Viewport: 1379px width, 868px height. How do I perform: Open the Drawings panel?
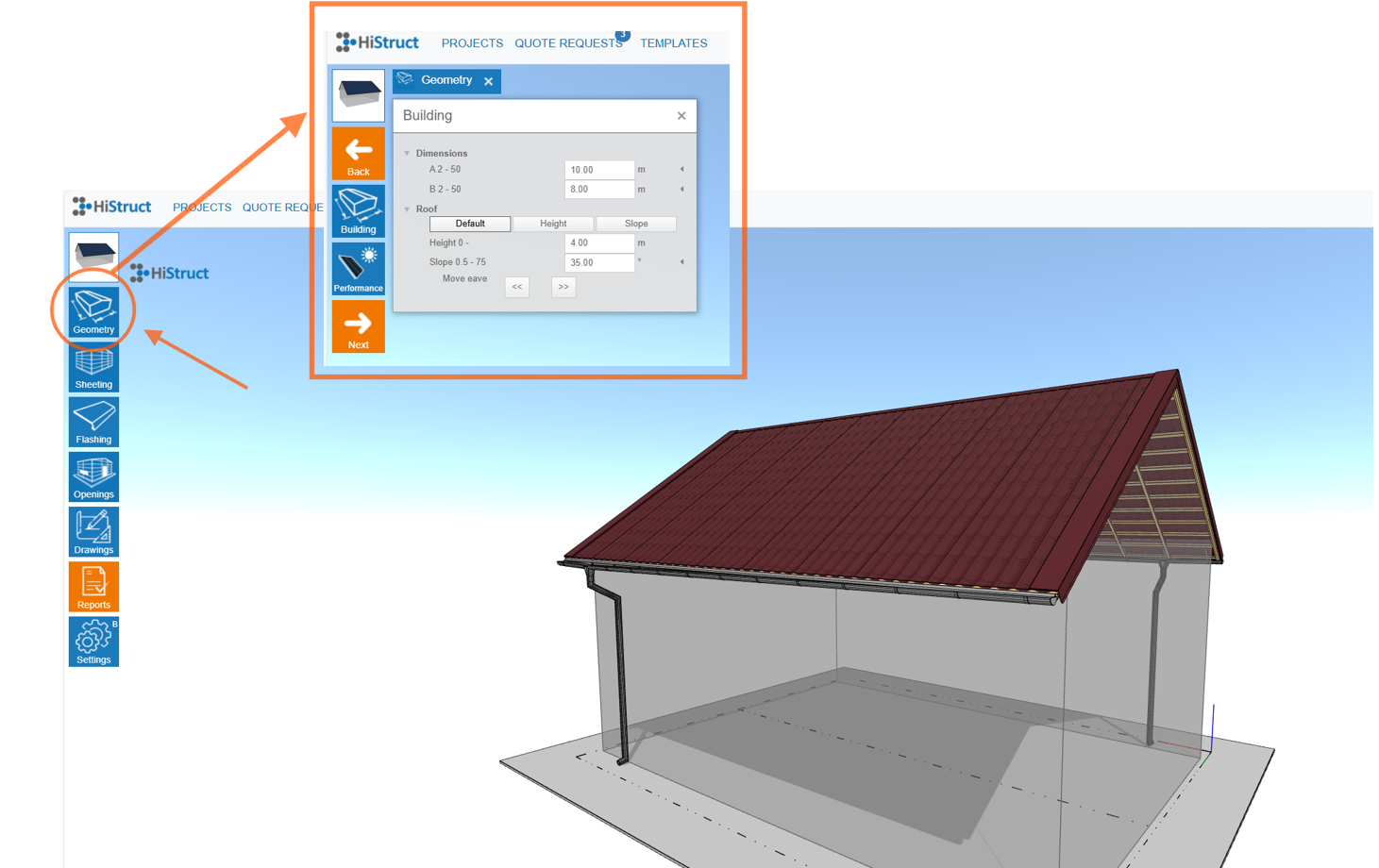[x=93, y=532]
